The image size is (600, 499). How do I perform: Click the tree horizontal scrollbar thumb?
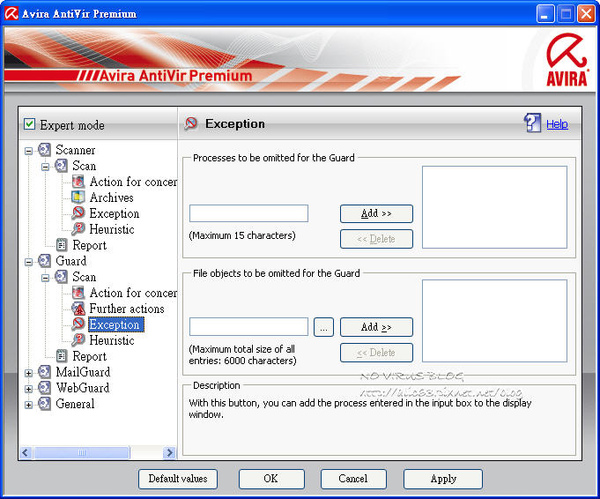[82, 453]
